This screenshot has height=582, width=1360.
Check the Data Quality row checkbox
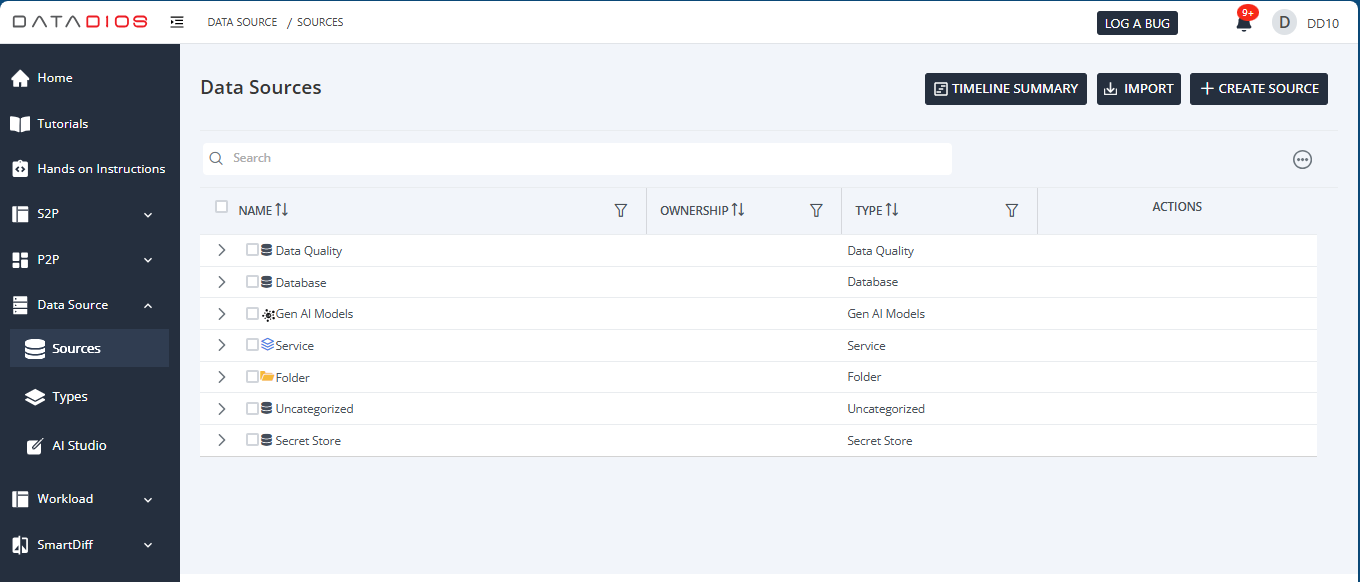(252, 250)
